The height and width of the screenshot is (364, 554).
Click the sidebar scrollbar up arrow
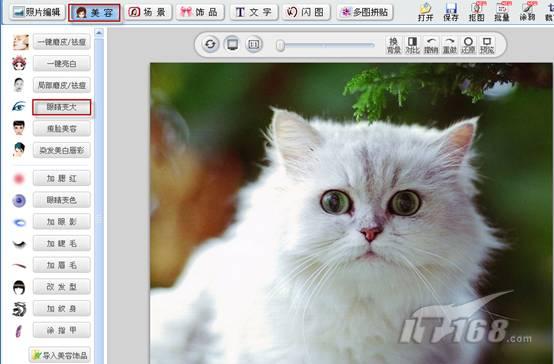pos(99,33)
